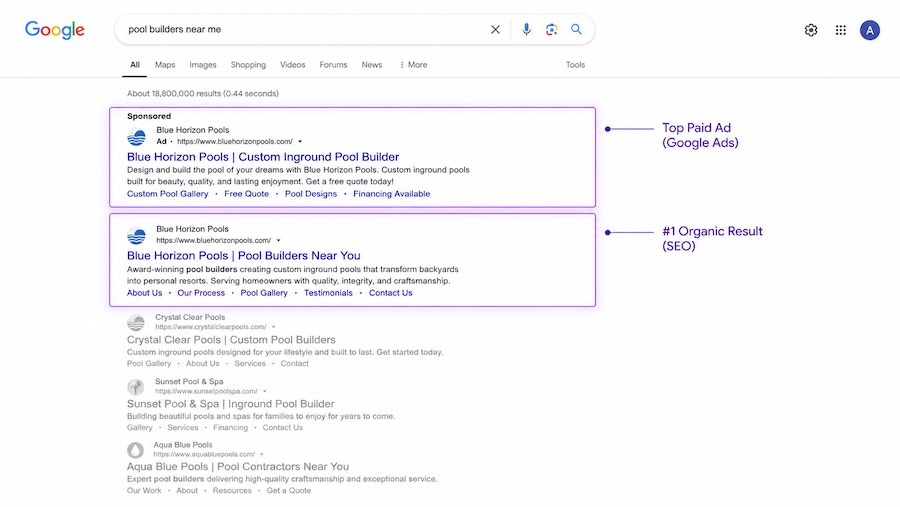Open Our Work sitelink
Image resolution: width=900 pixels, height=507 pixels.
[144, 491]
